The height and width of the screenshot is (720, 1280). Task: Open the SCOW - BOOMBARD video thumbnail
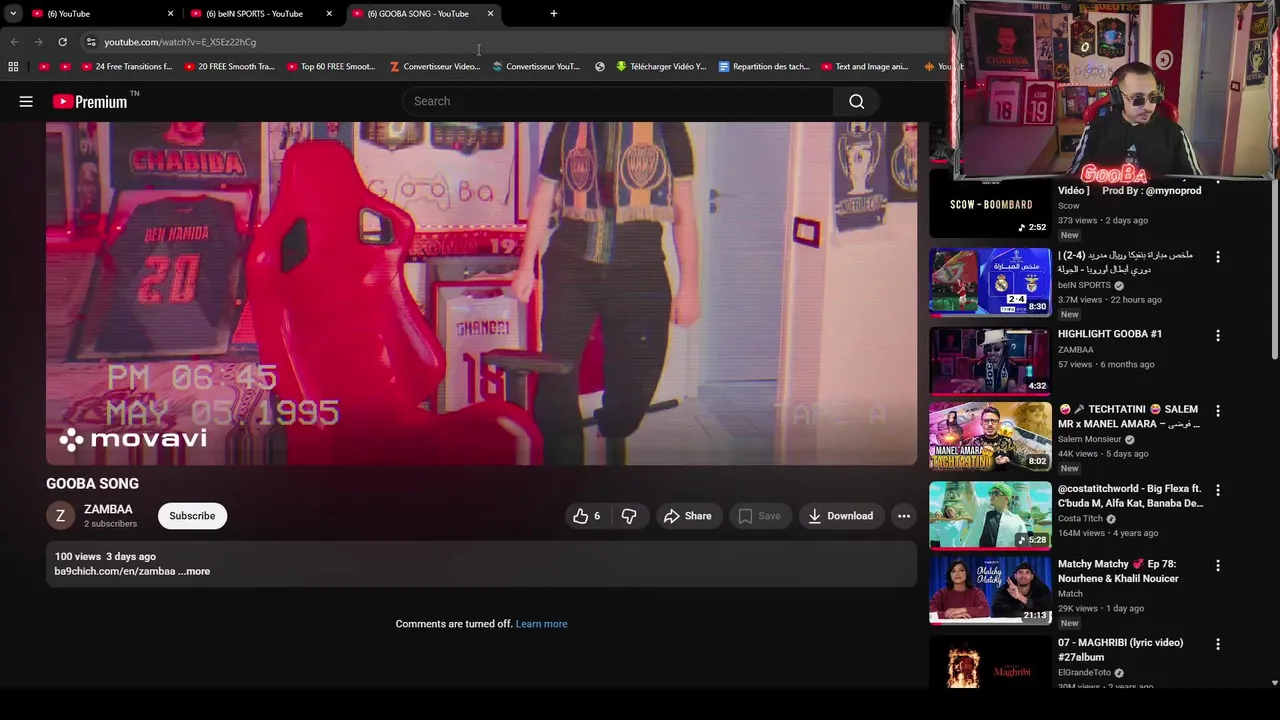[x=990, y=205]
